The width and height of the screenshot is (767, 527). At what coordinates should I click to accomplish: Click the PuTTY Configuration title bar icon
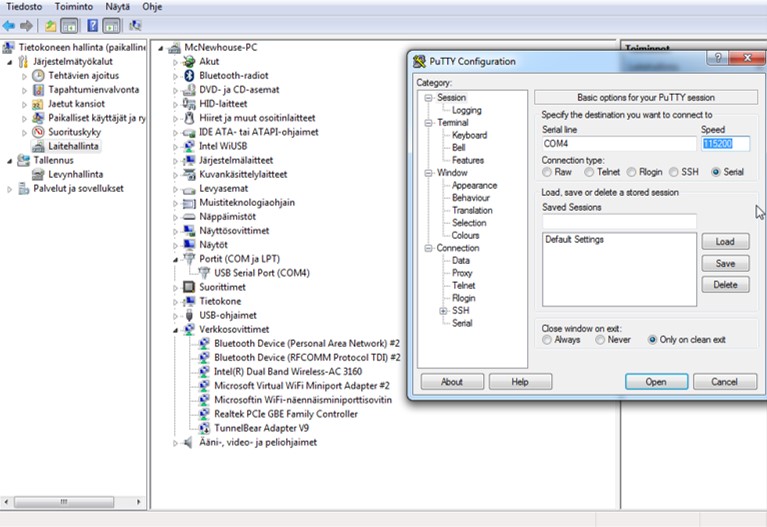click(419, 62)
